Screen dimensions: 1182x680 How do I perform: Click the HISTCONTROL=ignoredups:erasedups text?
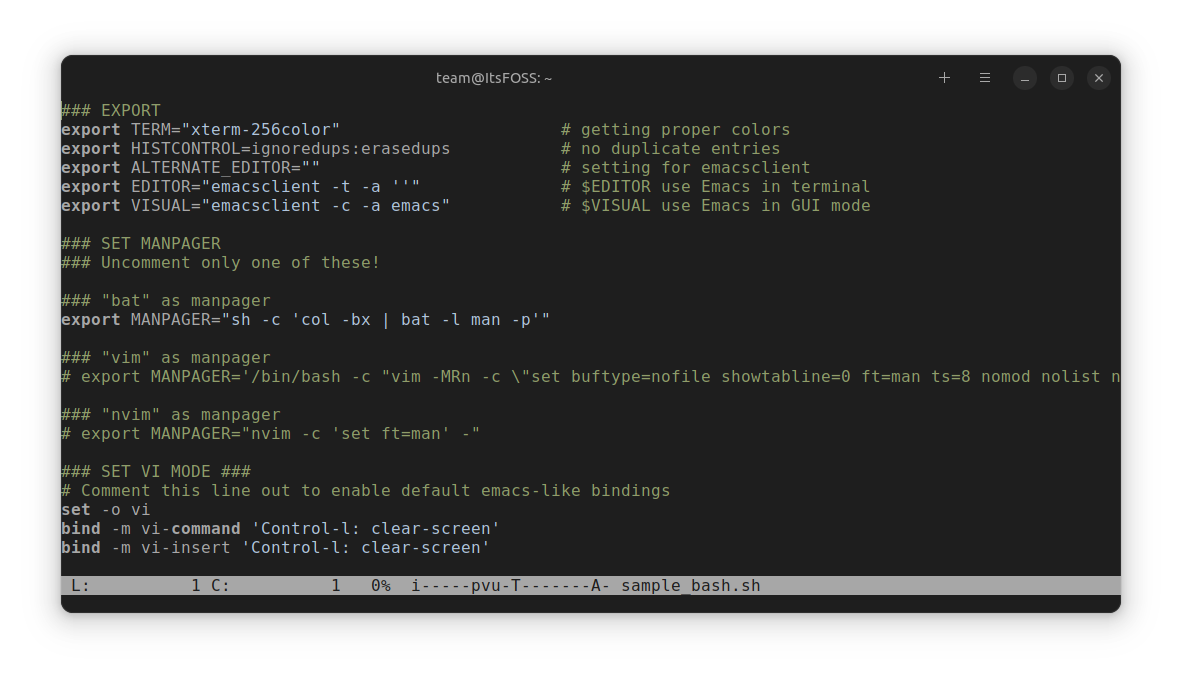[290, 149]
